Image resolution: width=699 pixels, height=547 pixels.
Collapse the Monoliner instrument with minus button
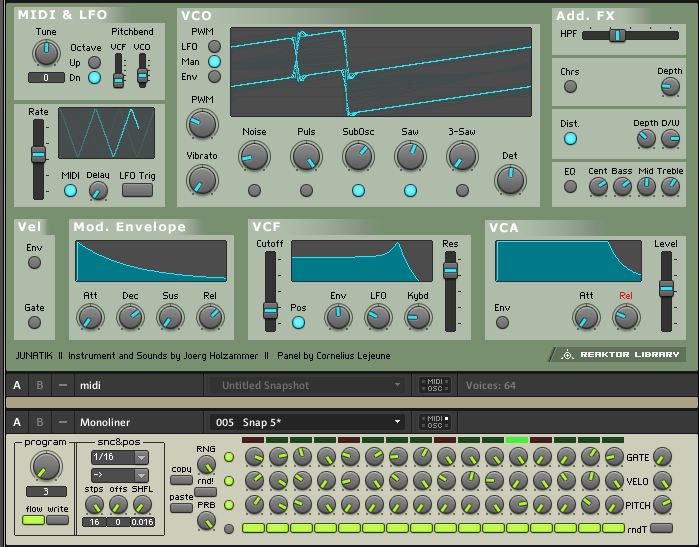63,422
